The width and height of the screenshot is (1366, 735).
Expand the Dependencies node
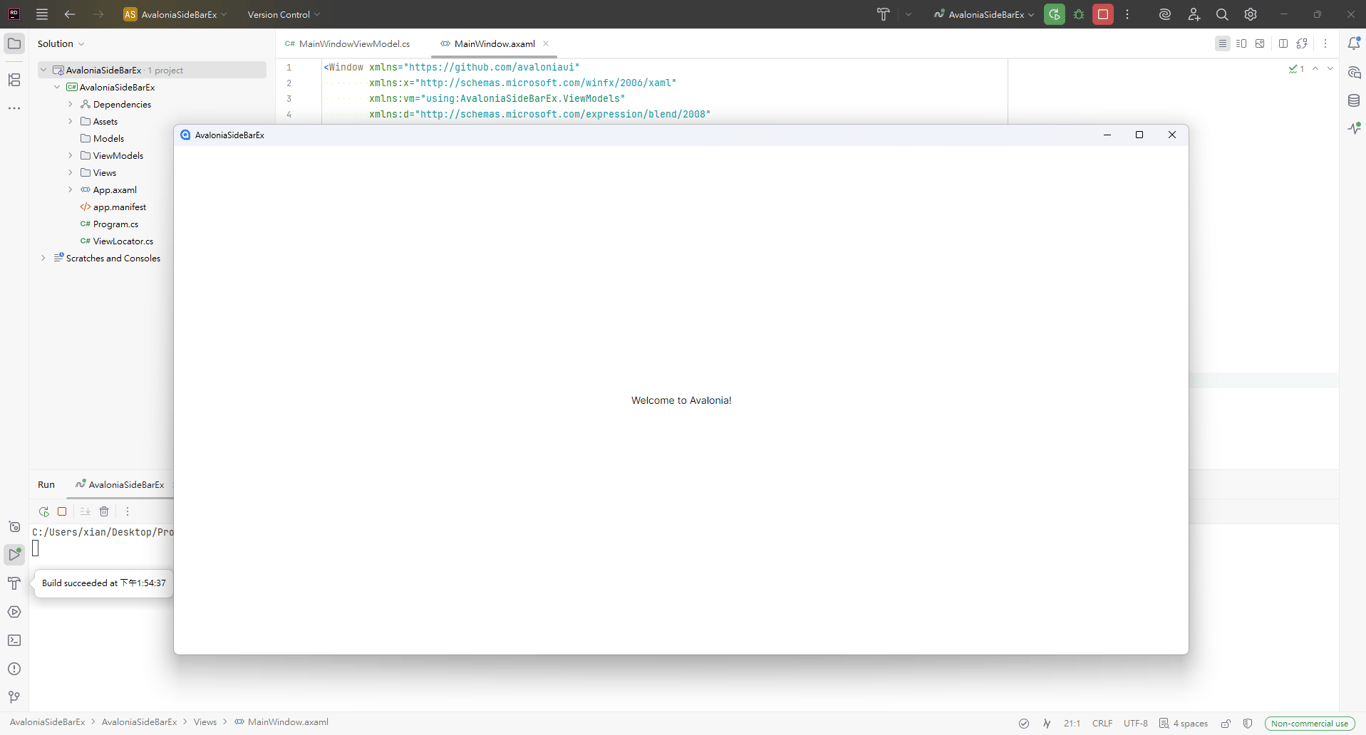pos(71,104)
